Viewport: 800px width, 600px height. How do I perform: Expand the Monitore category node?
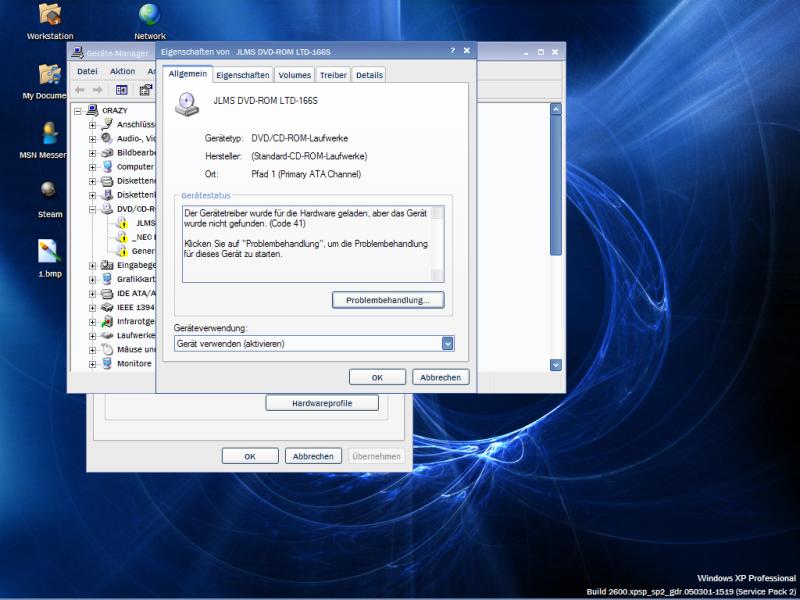[x=92, y=364]
